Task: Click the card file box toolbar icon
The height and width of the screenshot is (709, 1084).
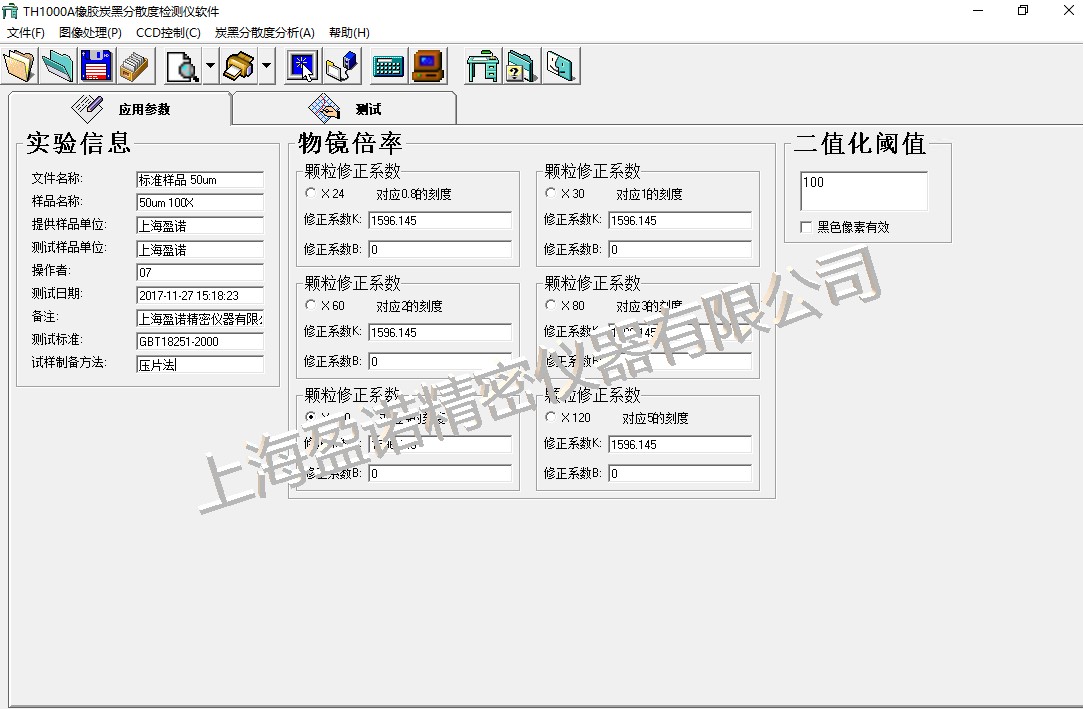Action: 134,66
